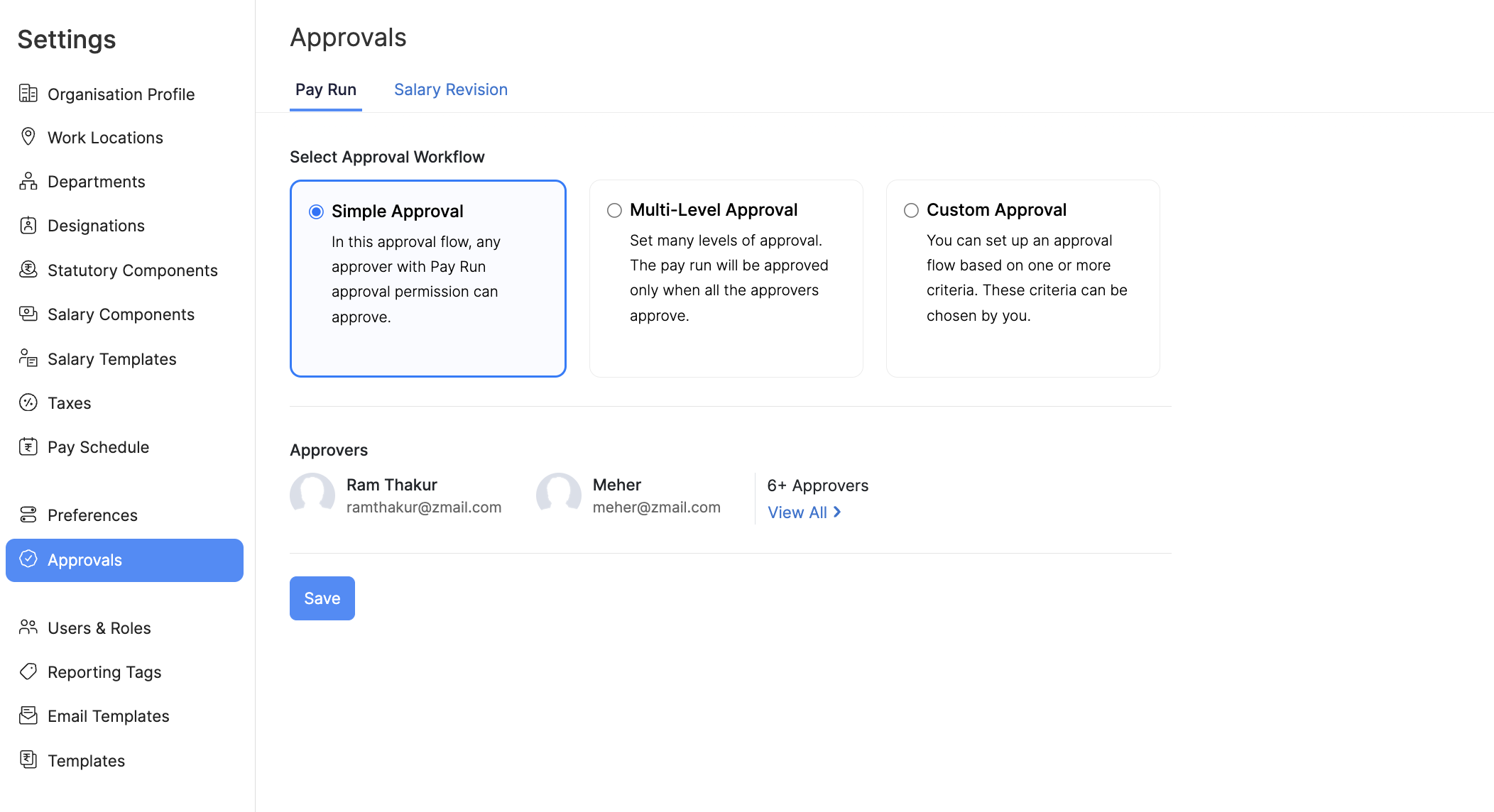Save the approval workflow settings

click(x=322, y=598)
